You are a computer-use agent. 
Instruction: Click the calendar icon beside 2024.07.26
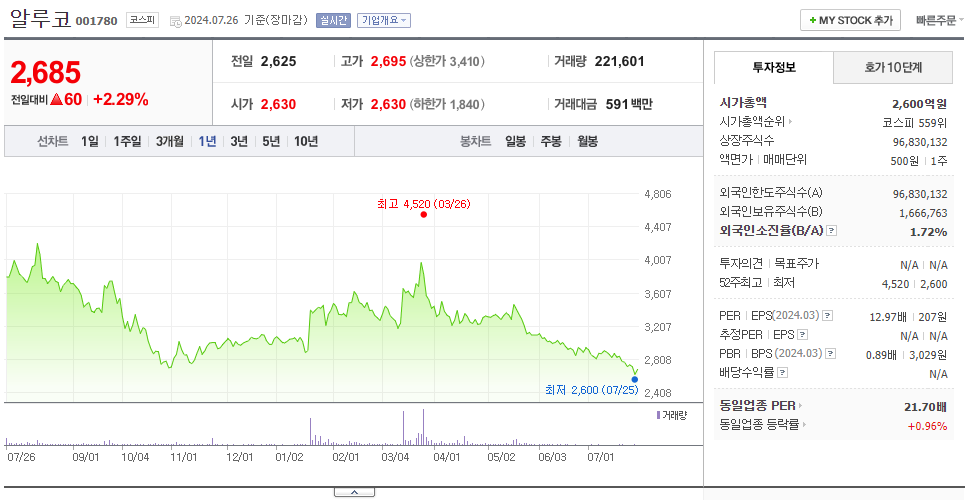pyautogui.click(x=175, y=21)
